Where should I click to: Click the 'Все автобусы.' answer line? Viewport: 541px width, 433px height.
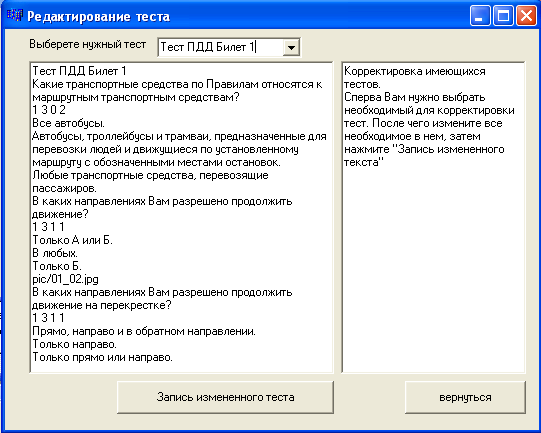click(68, 123)
